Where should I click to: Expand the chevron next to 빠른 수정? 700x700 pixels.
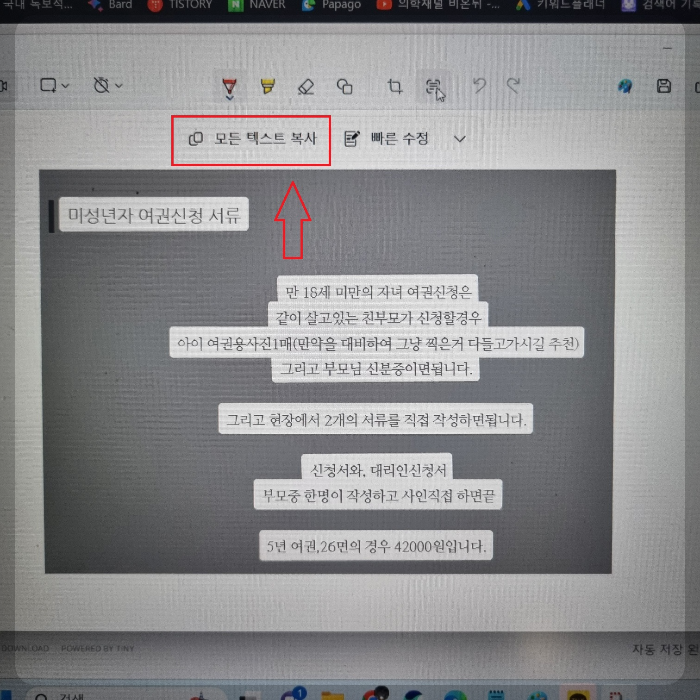(x=460, y=139)
